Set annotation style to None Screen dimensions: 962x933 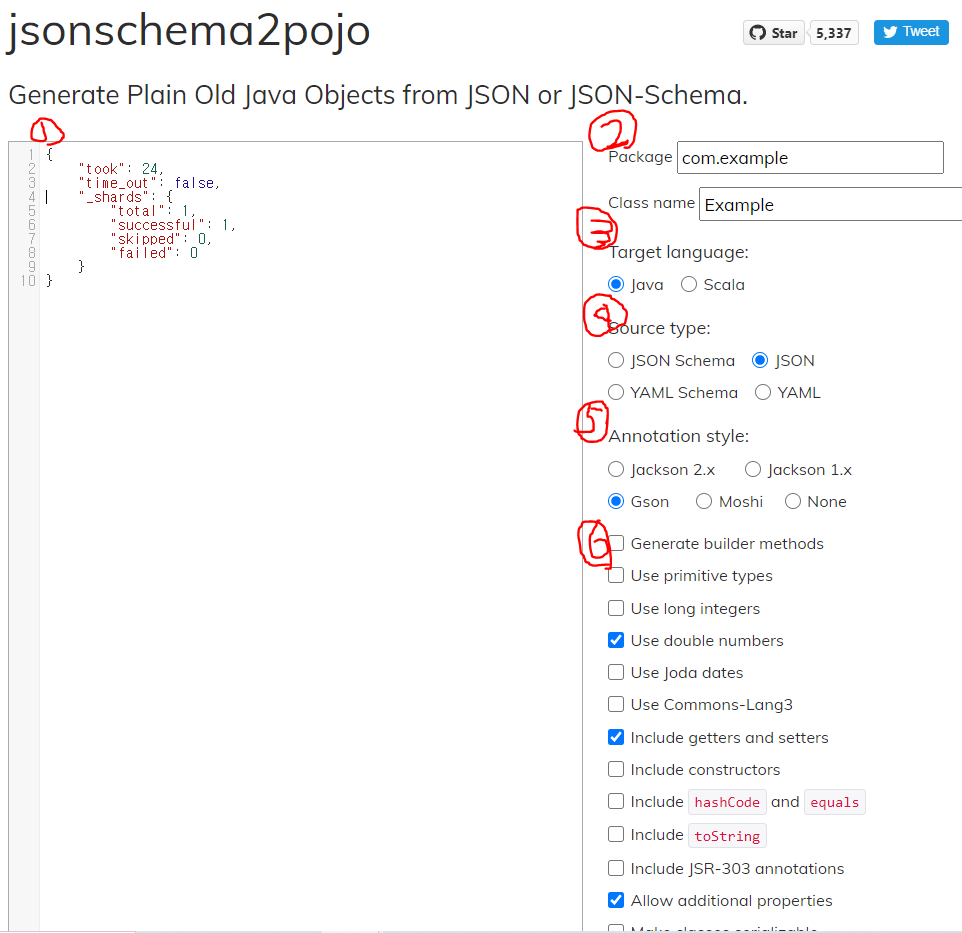(x=793, y=502)
